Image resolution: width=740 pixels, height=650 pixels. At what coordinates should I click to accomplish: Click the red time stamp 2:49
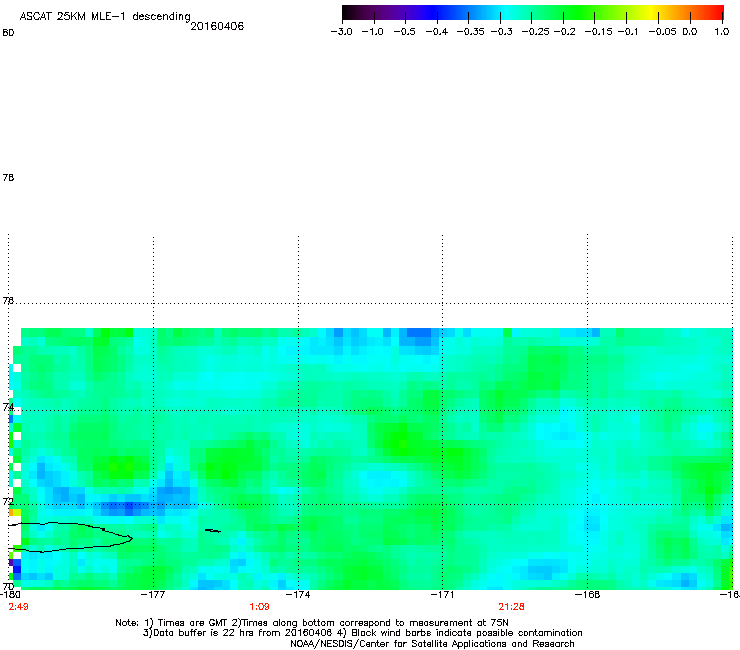coord(18,607)
